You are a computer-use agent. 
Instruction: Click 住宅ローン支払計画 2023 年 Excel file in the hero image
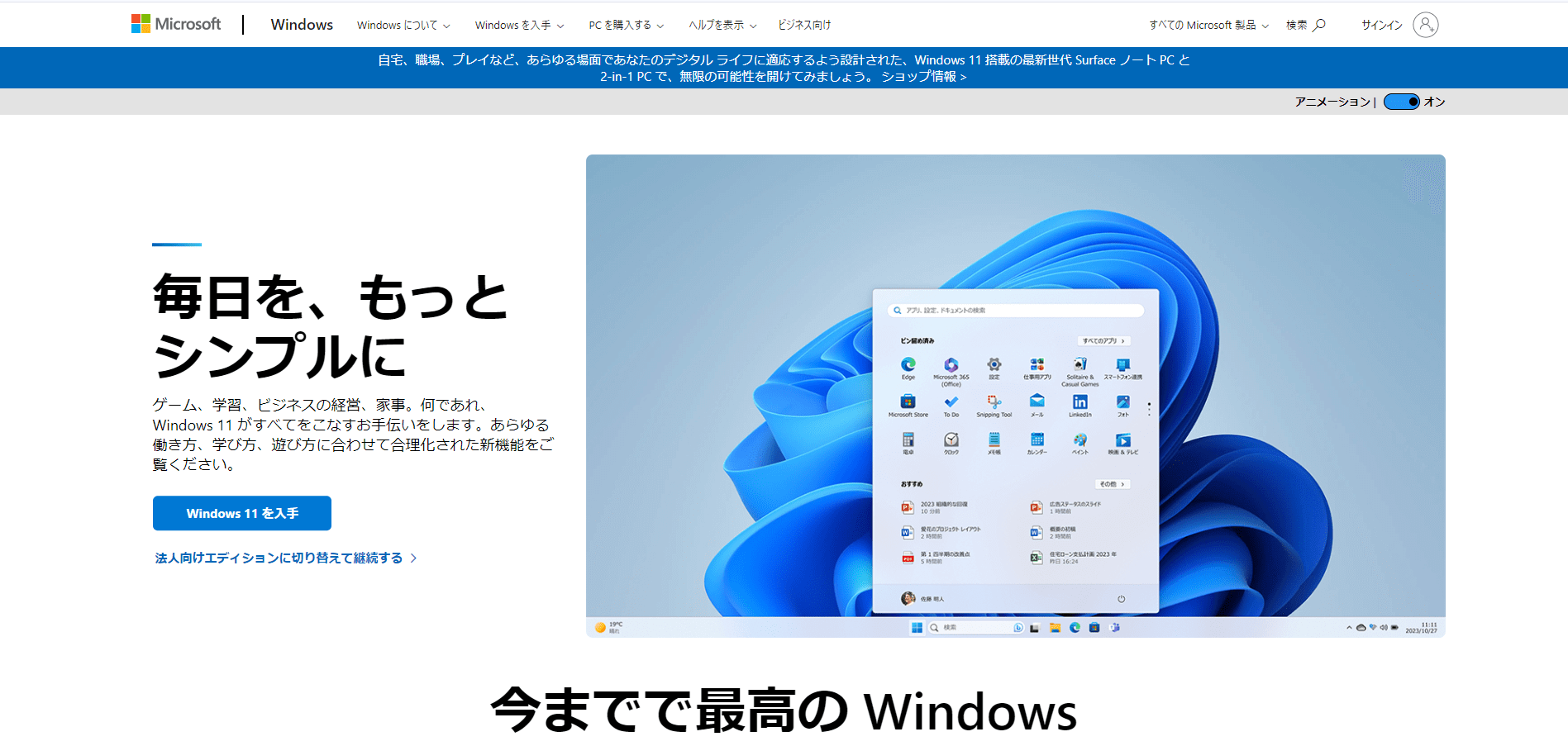tap(1073, 558)
